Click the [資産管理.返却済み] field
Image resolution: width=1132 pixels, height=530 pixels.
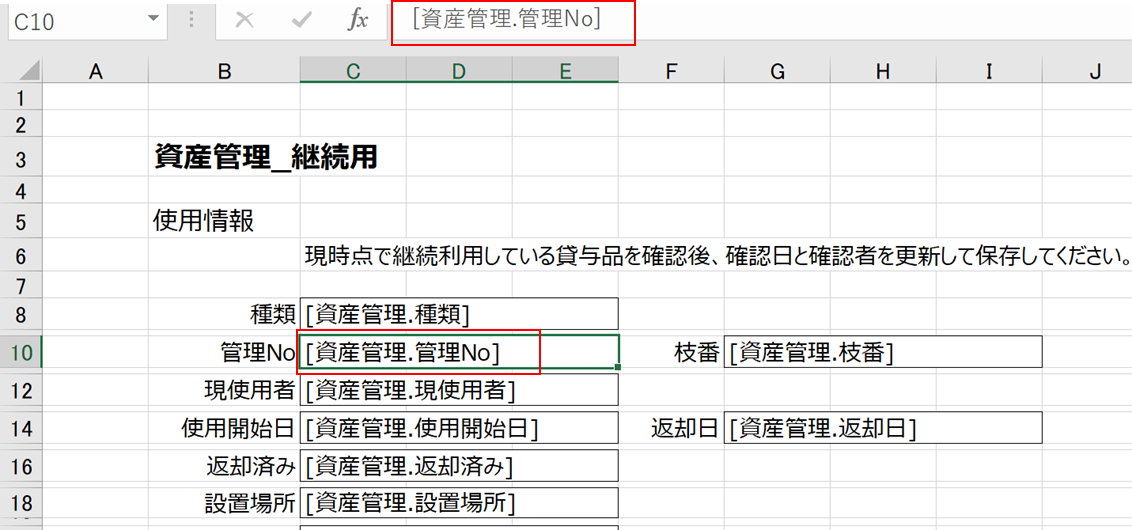point(459,467)
